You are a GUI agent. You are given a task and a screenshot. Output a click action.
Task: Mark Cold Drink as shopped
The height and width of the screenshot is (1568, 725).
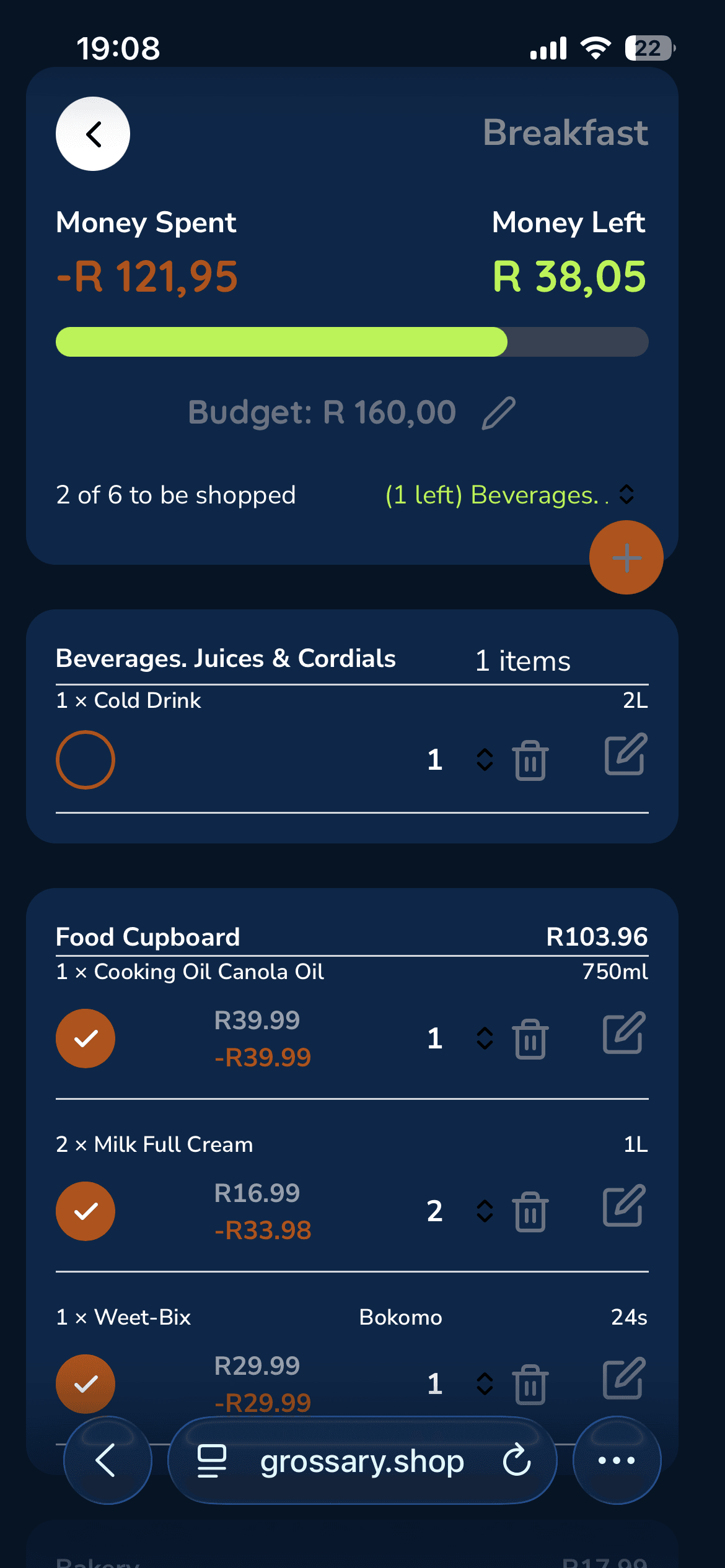[86, 760]
